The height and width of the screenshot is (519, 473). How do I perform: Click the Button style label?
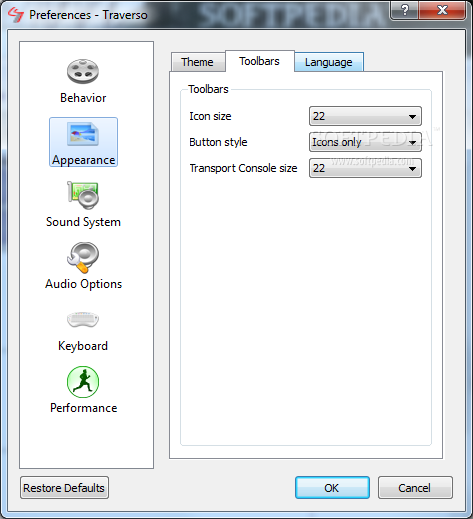(x=218, y=142)
